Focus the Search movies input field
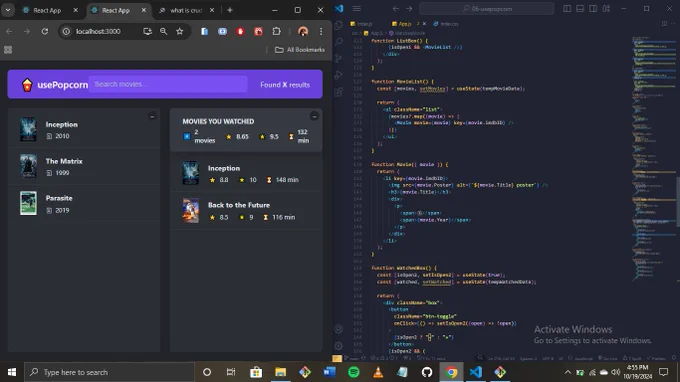 pos(168,84)
